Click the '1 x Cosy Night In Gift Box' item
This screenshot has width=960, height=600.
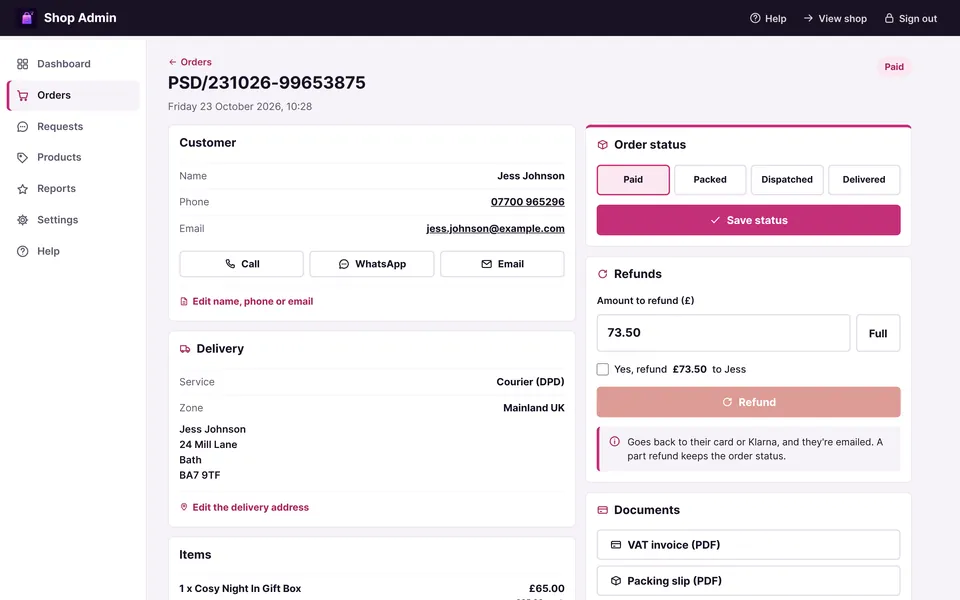(240, 588)
